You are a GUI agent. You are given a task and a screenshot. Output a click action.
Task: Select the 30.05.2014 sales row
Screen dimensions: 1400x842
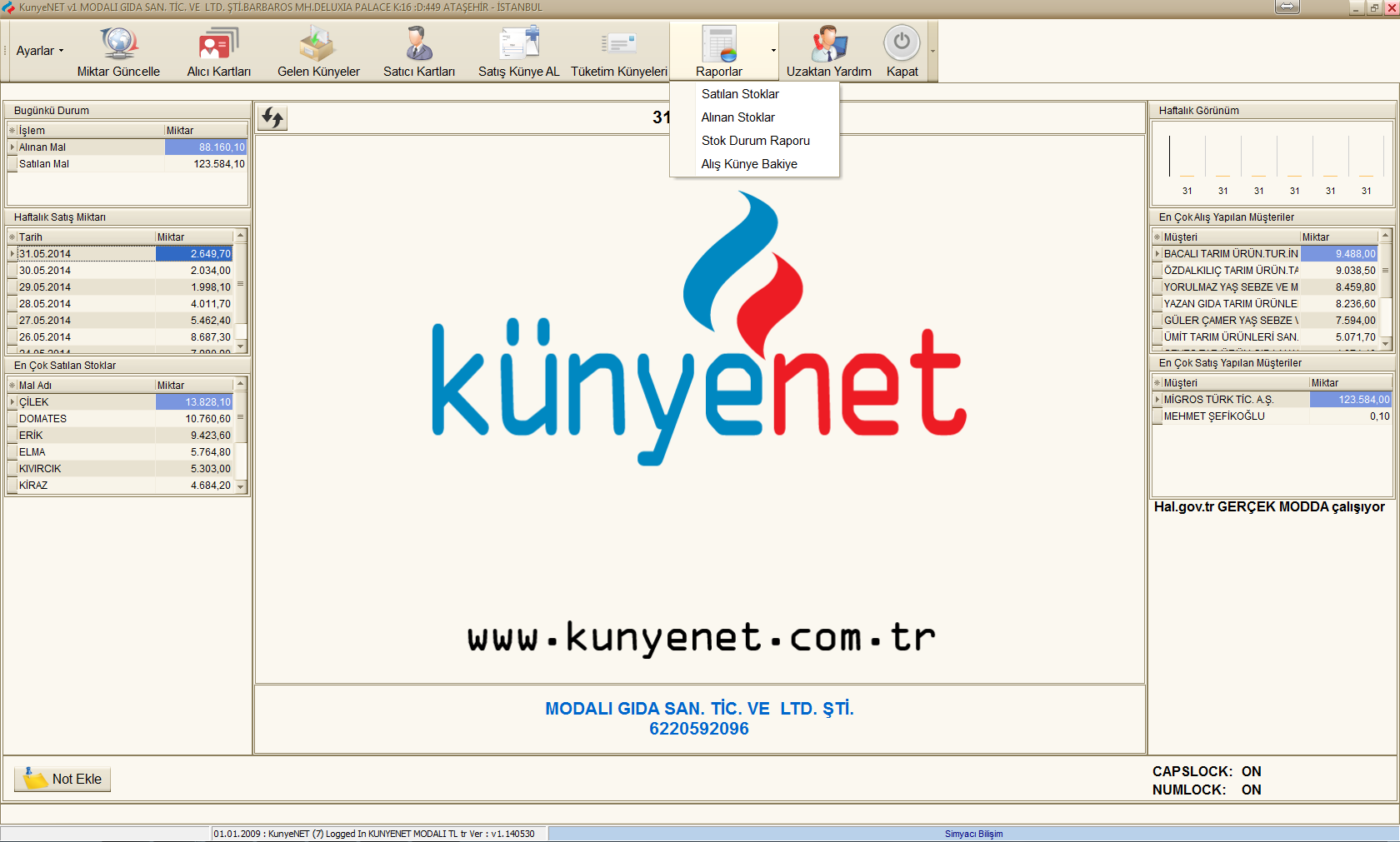pyautogui.click(x=121, y=271)
